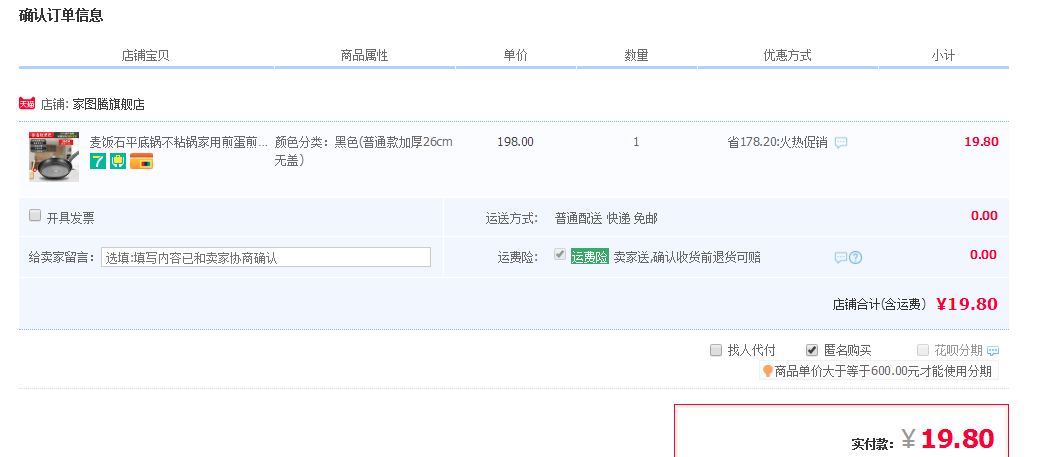Viewport: 1037px width, 457px height.
Task: Click the 普通配送 快递 免邮 shipping text
Action: tap(606, 219)
